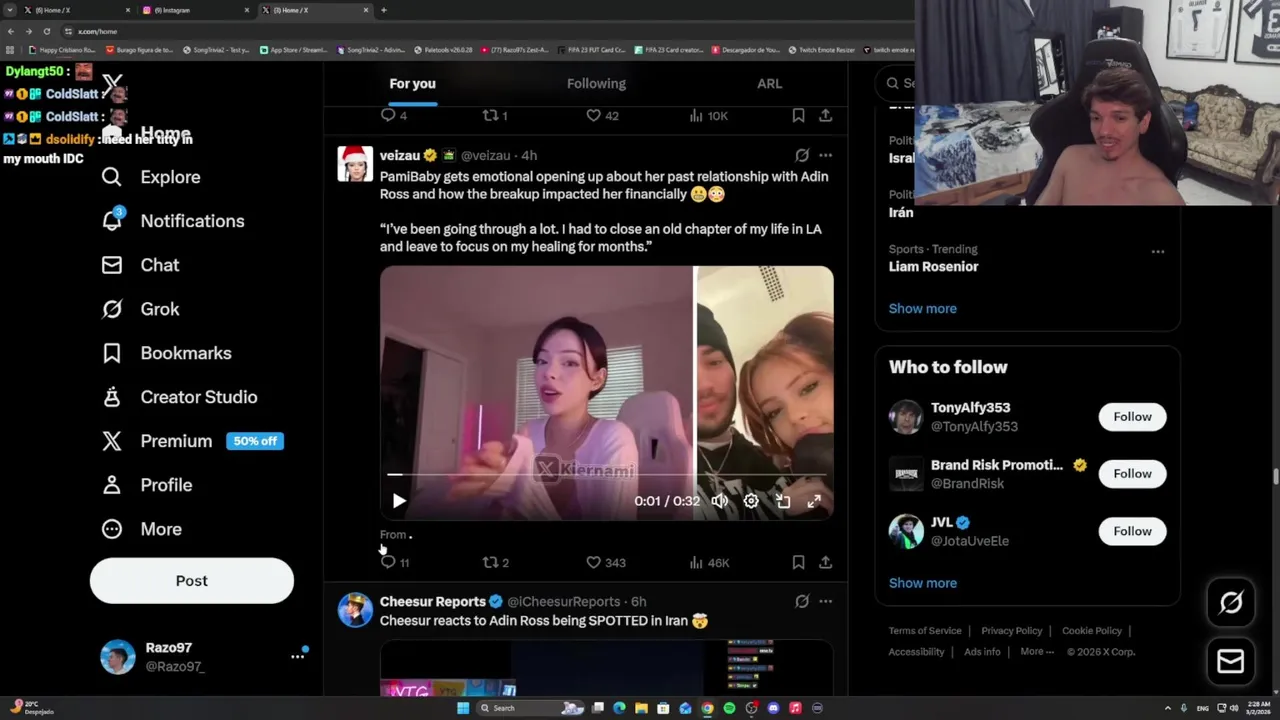Open the Liam Rosenior trending topic
Screen dimensions: 1280x720
pyautogui.click(x=933, y=266)
